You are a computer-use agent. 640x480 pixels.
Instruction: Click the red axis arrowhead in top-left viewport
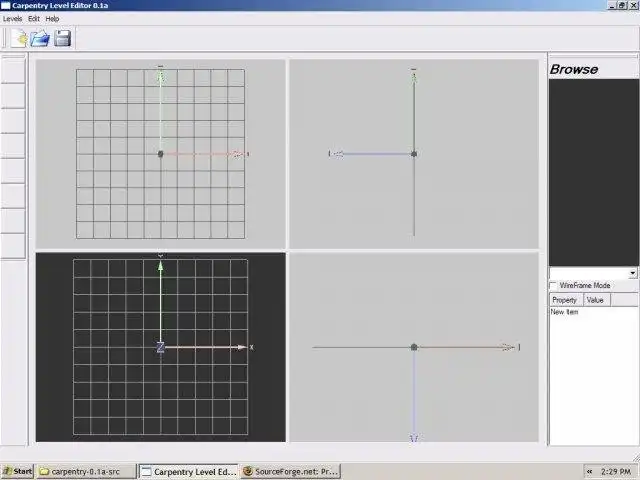pyautogui.click(x=238, y=154)
